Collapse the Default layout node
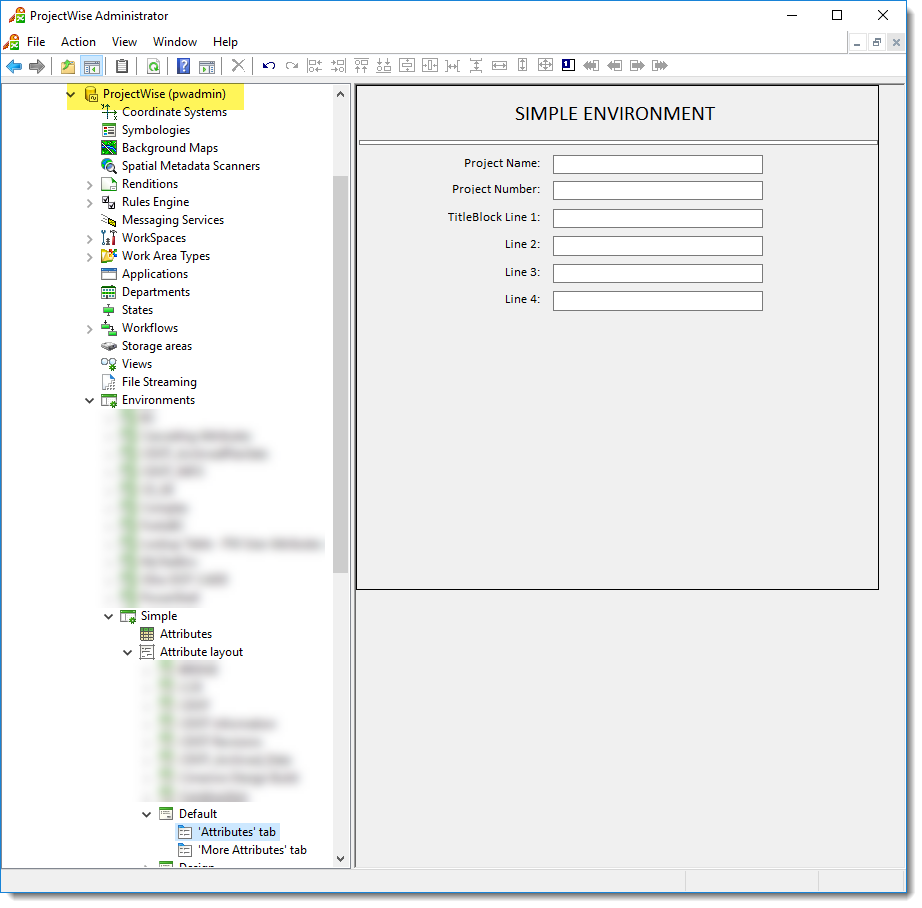The width and height of the screenshot is (922, 908). click(x=146, y=814)
